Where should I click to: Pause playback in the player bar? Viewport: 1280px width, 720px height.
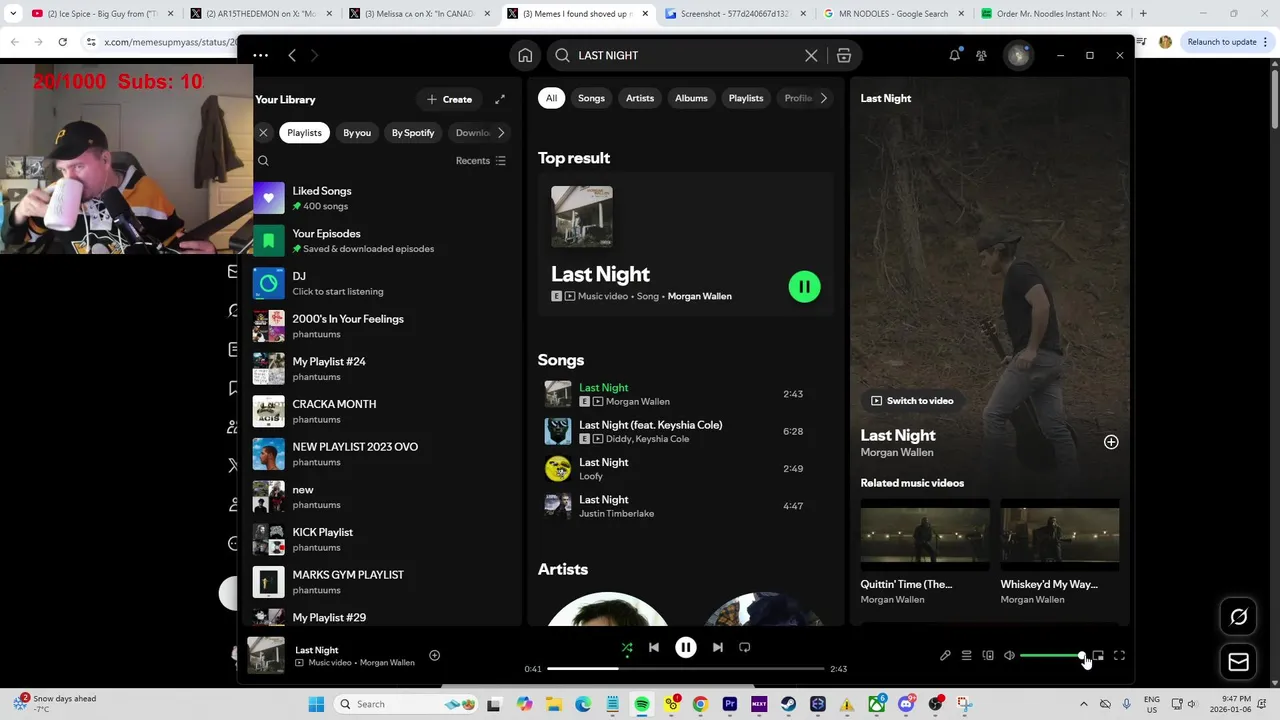click(x=686, y=647)
